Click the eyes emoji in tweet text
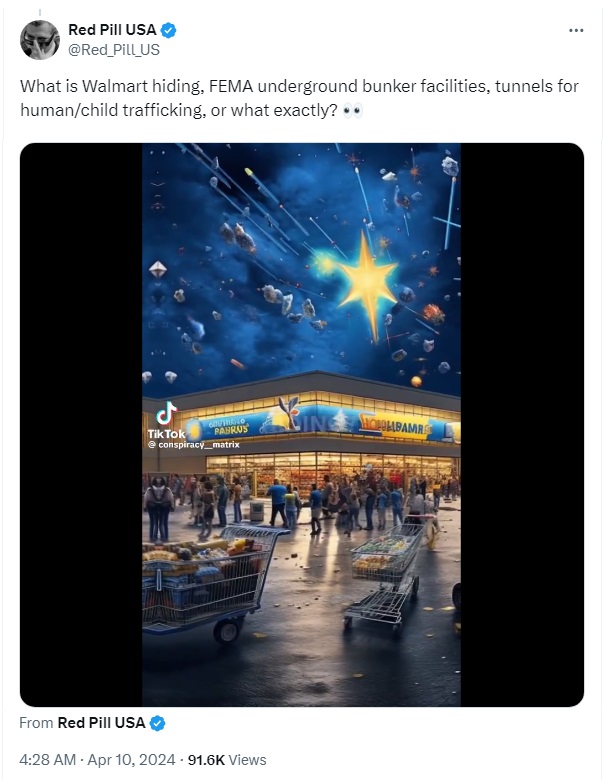Image resolution: width=603 pixels, height=784 pixels. click(352, 110)
